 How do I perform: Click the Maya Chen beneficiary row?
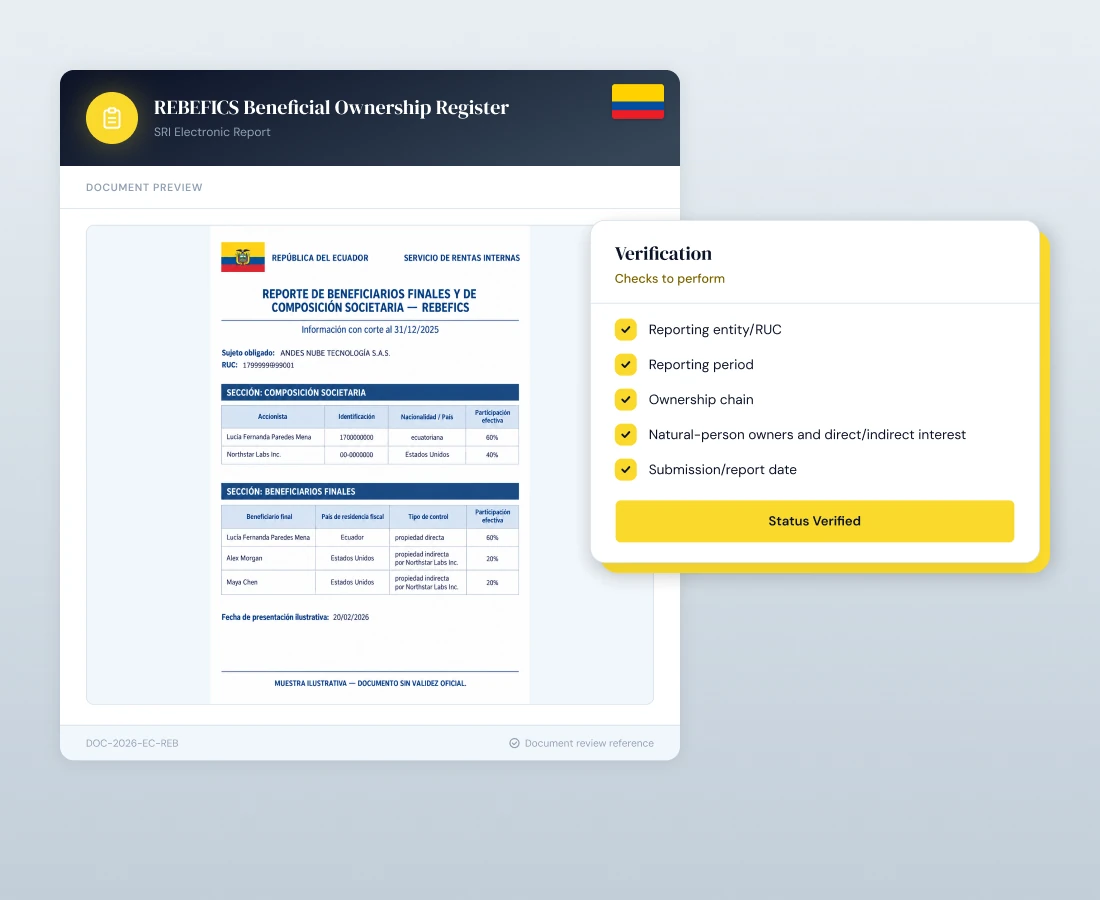click(x=370, y=582)
